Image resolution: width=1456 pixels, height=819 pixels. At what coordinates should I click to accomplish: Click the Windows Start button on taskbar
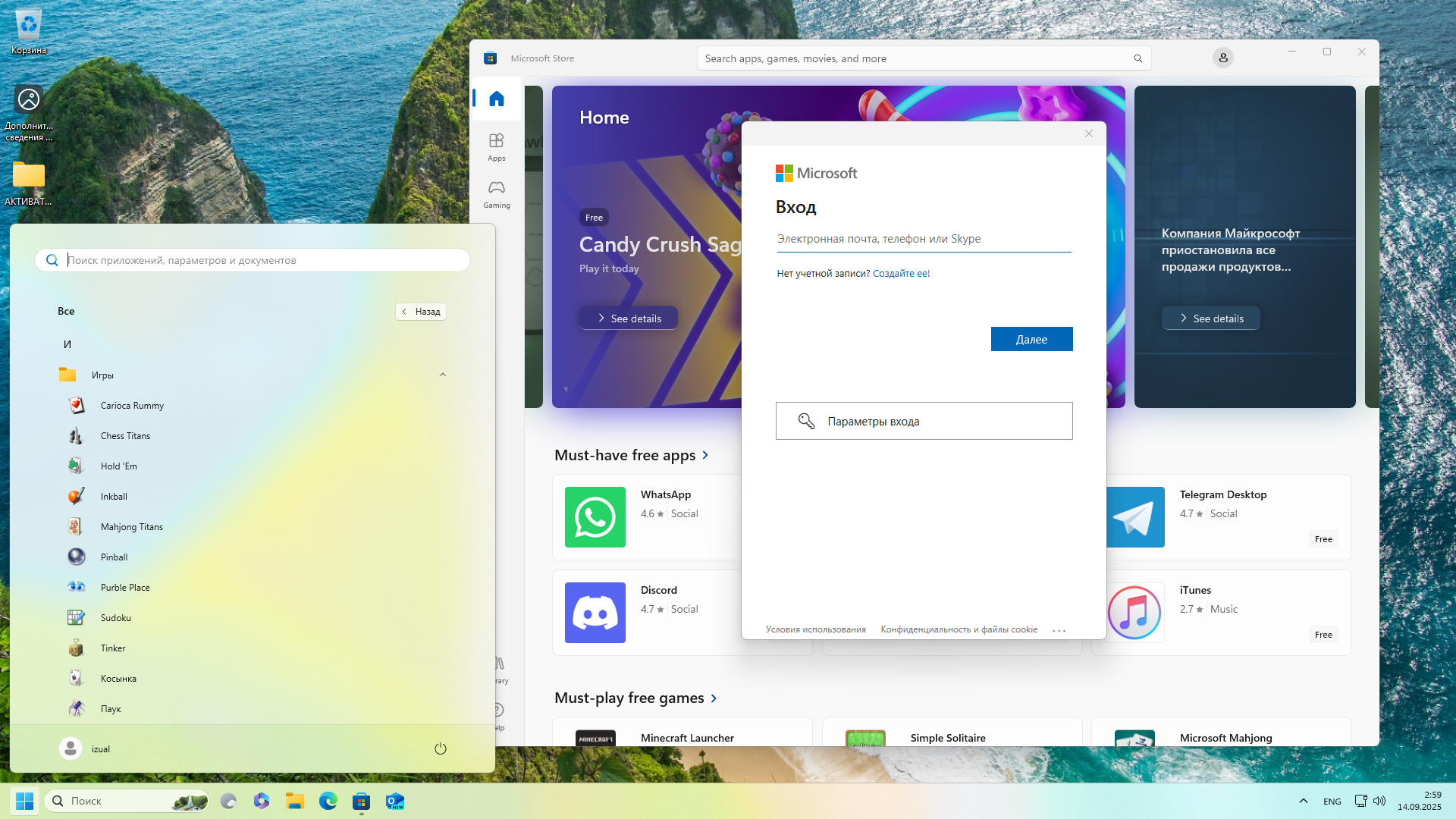point(24,801)
